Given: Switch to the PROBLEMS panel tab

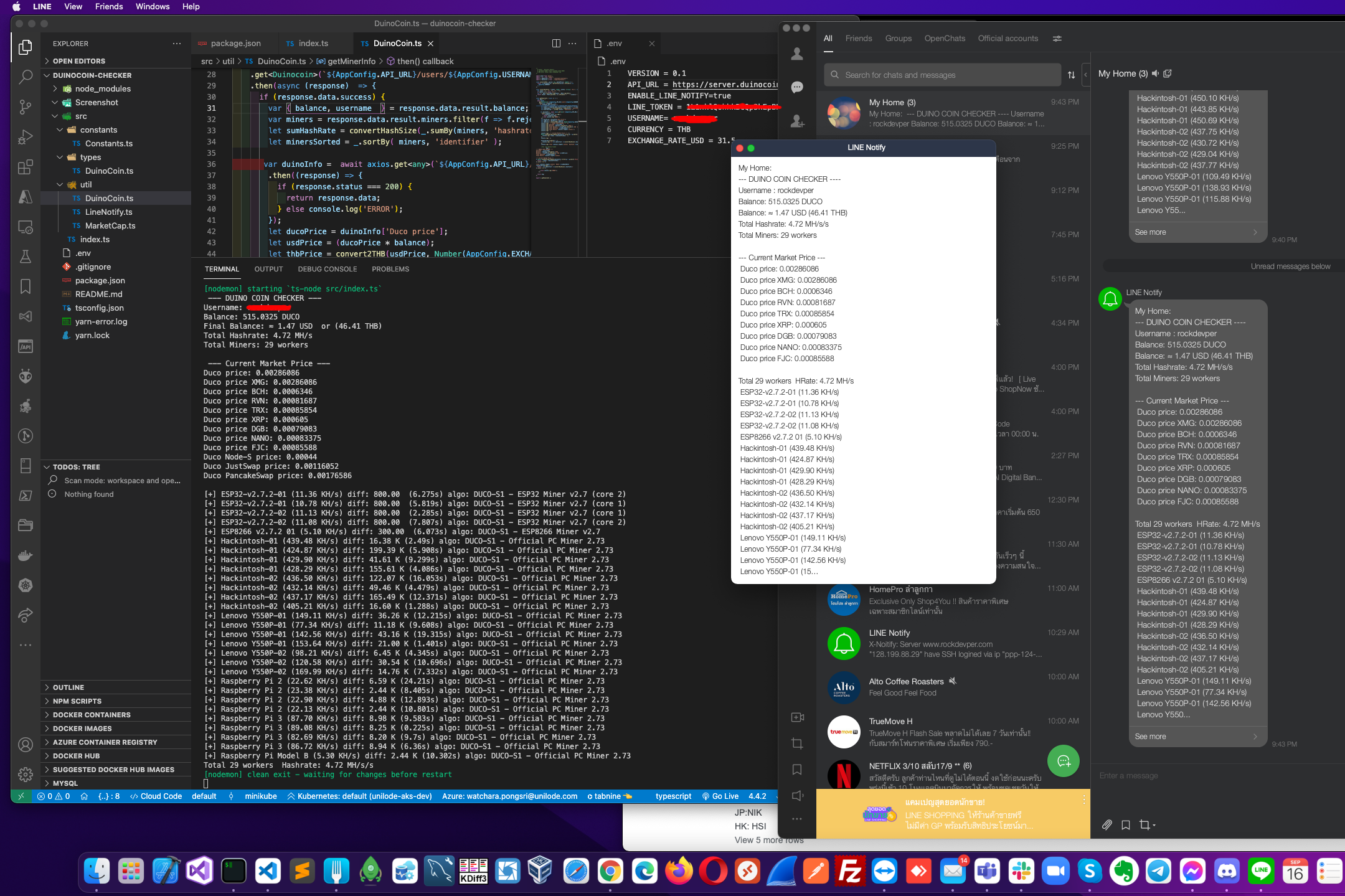Looking at the screenshot, I should pyautogui.click(x=390, y=269).
